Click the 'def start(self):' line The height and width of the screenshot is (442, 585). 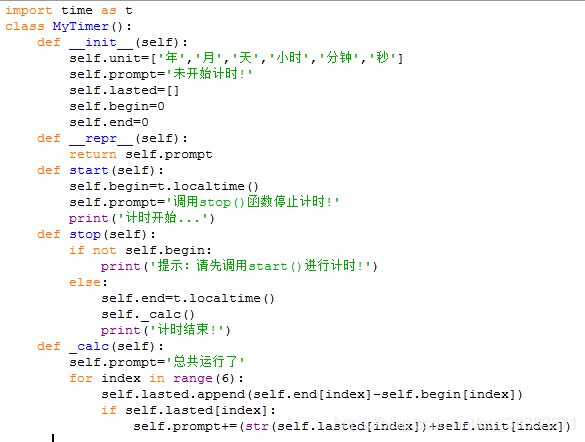[x=100, y=170]
